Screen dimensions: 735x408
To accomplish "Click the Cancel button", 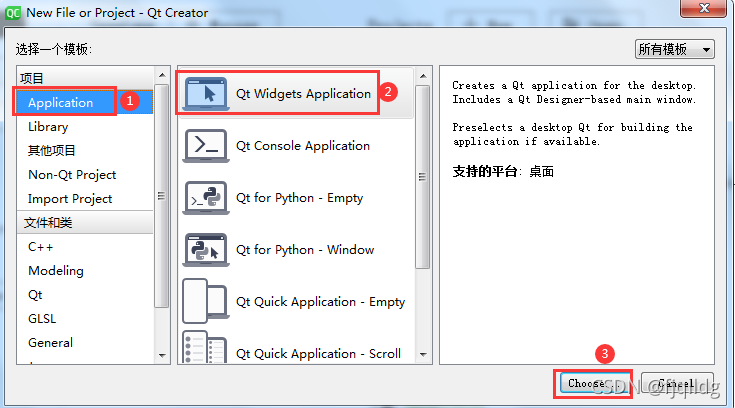I will point(677,384).
